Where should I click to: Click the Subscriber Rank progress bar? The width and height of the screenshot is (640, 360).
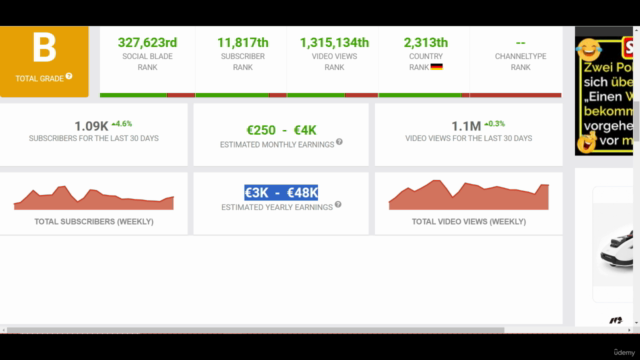tap(241, 95)
